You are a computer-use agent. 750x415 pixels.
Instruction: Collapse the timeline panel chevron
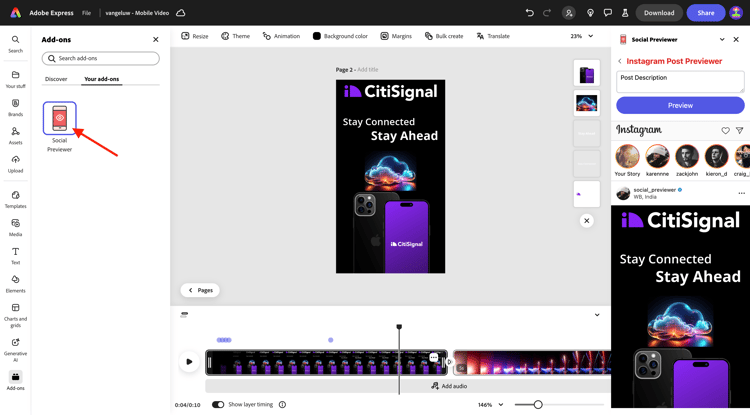[597, 315]
